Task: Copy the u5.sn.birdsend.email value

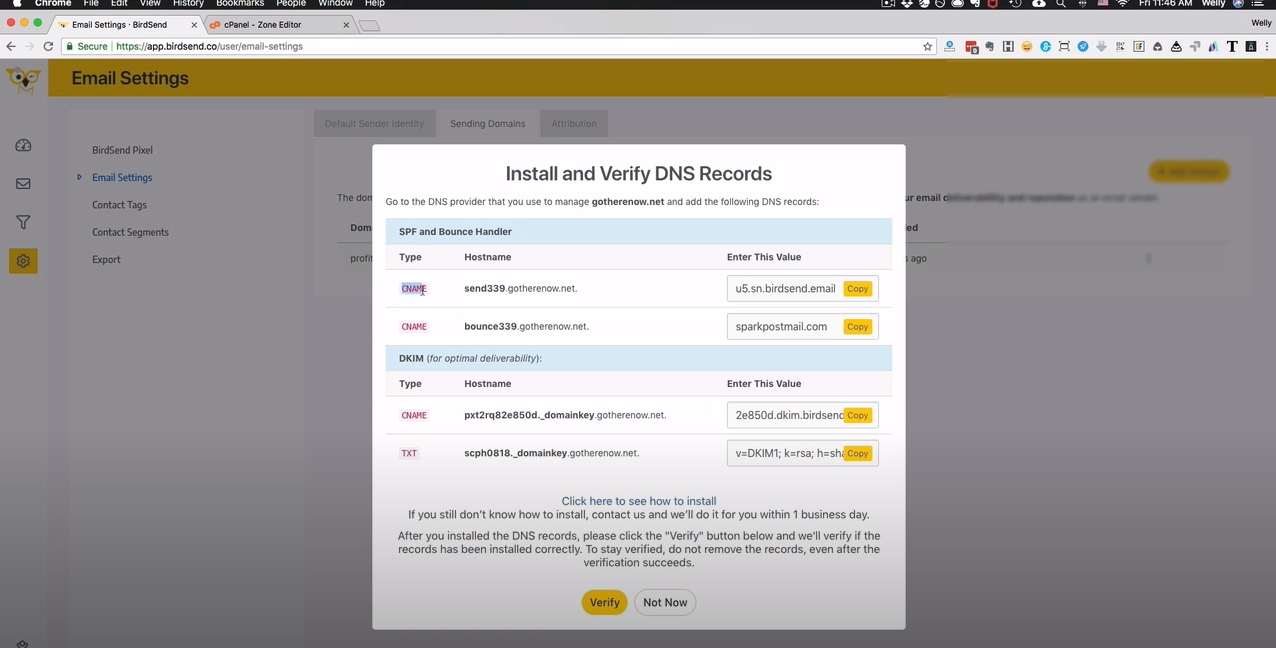Action: 857,289
